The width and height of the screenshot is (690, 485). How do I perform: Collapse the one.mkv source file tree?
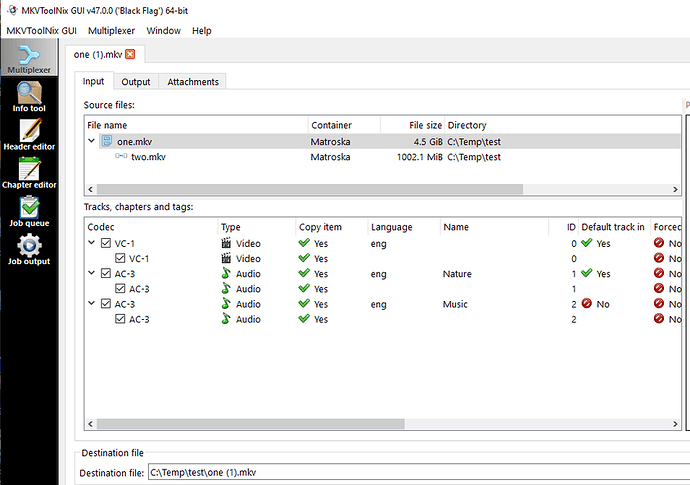pos(92,141)
